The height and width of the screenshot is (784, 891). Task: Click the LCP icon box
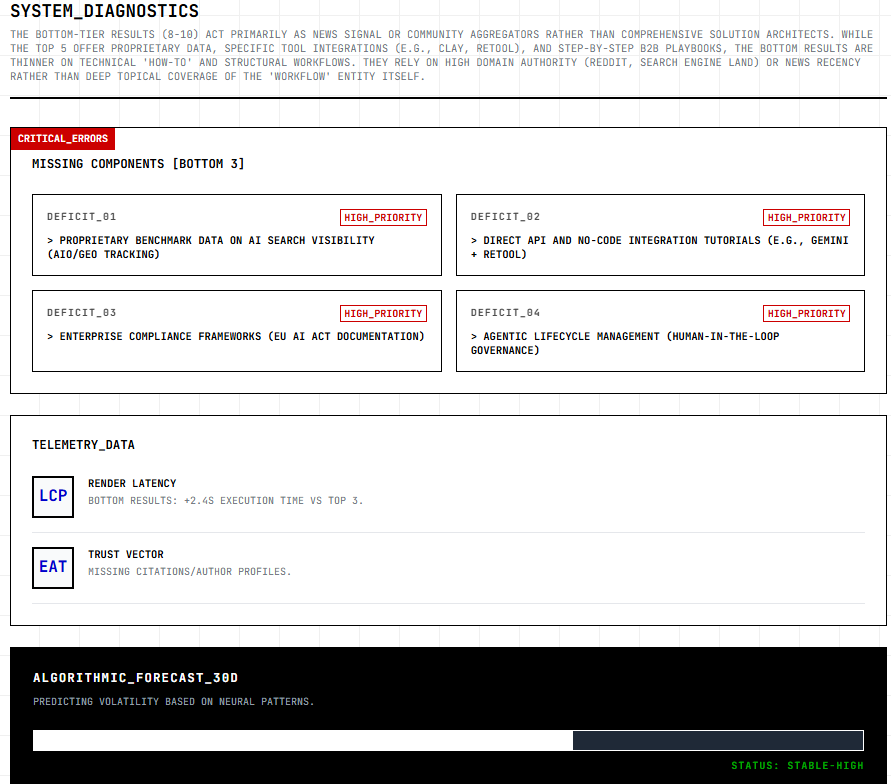(53, 496)
